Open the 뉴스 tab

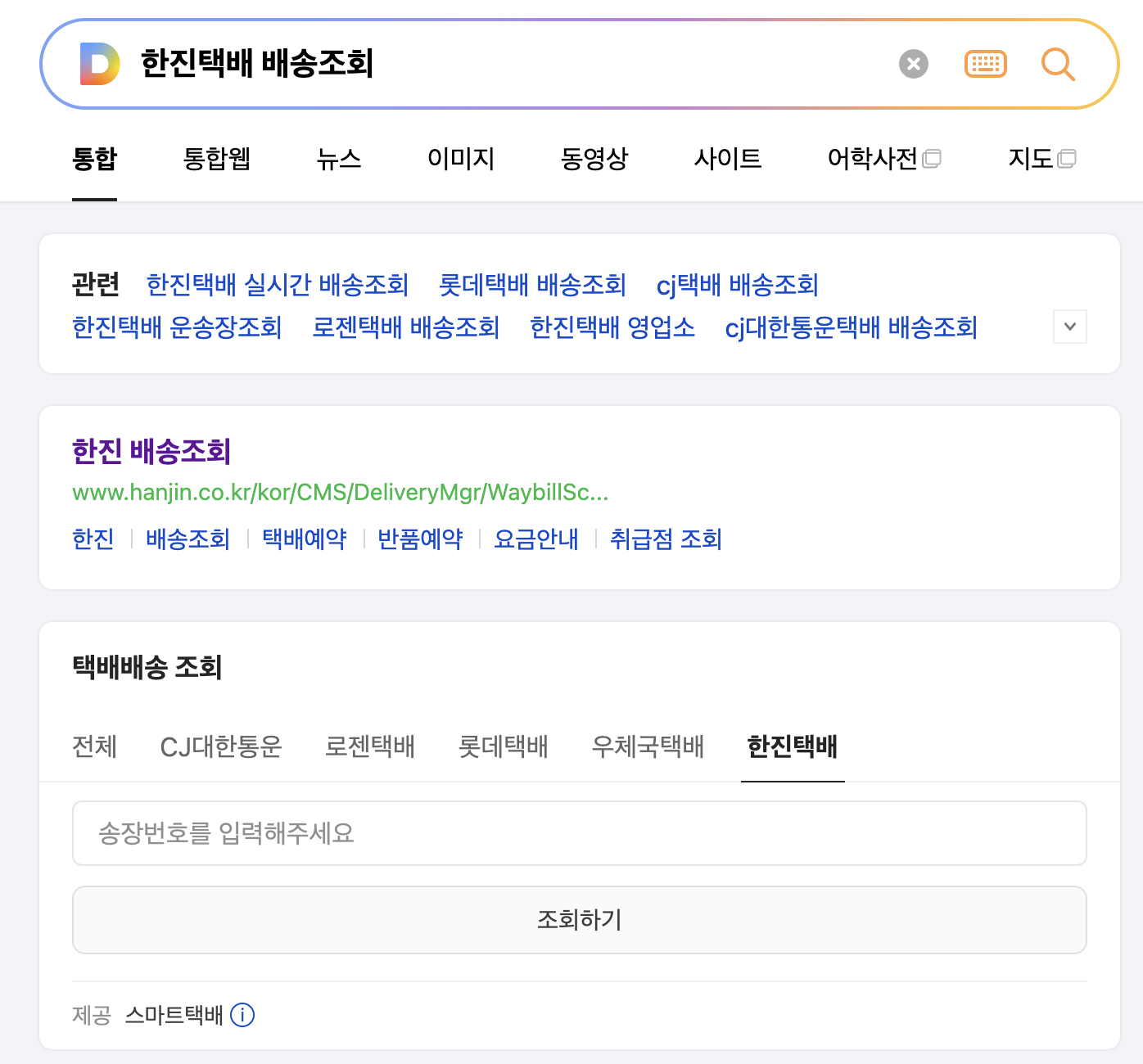coord(339,159)
